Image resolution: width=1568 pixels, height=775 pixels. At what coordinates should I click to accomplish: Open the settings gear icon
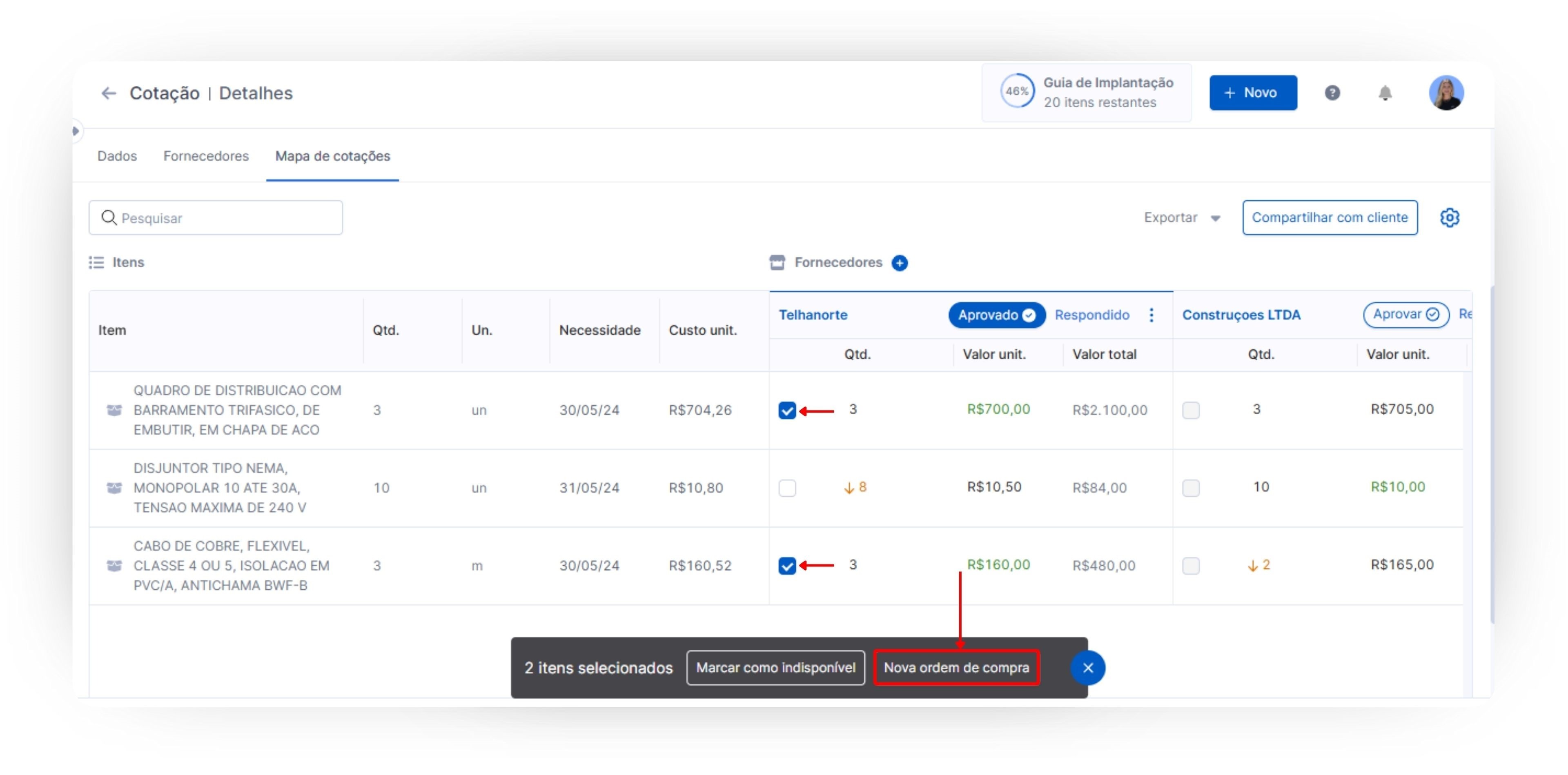(1449, 218)
